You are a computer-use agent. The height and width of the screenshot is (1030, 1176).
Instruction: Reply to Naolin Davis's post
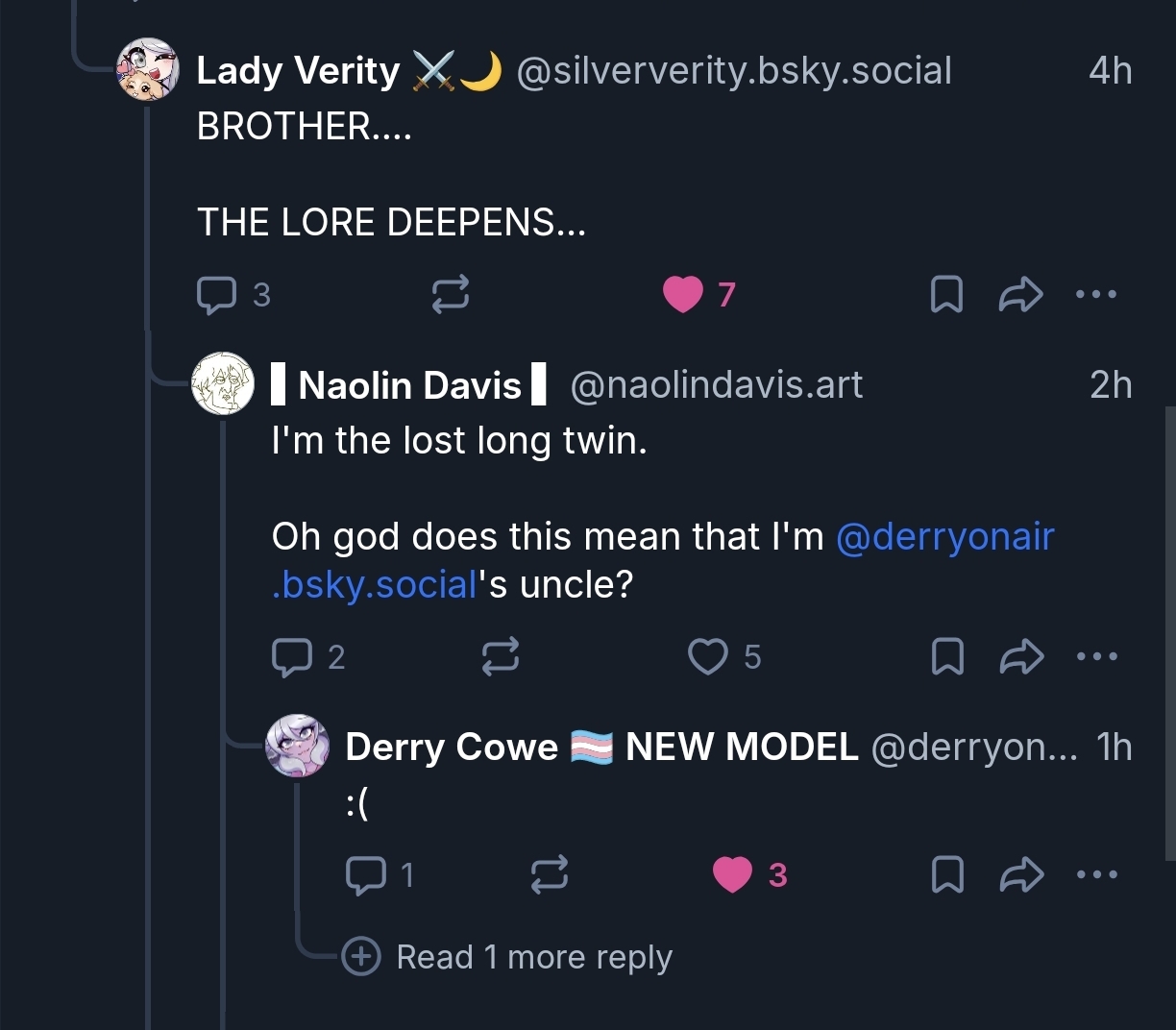pyautogui.click(x=292, y=657)
